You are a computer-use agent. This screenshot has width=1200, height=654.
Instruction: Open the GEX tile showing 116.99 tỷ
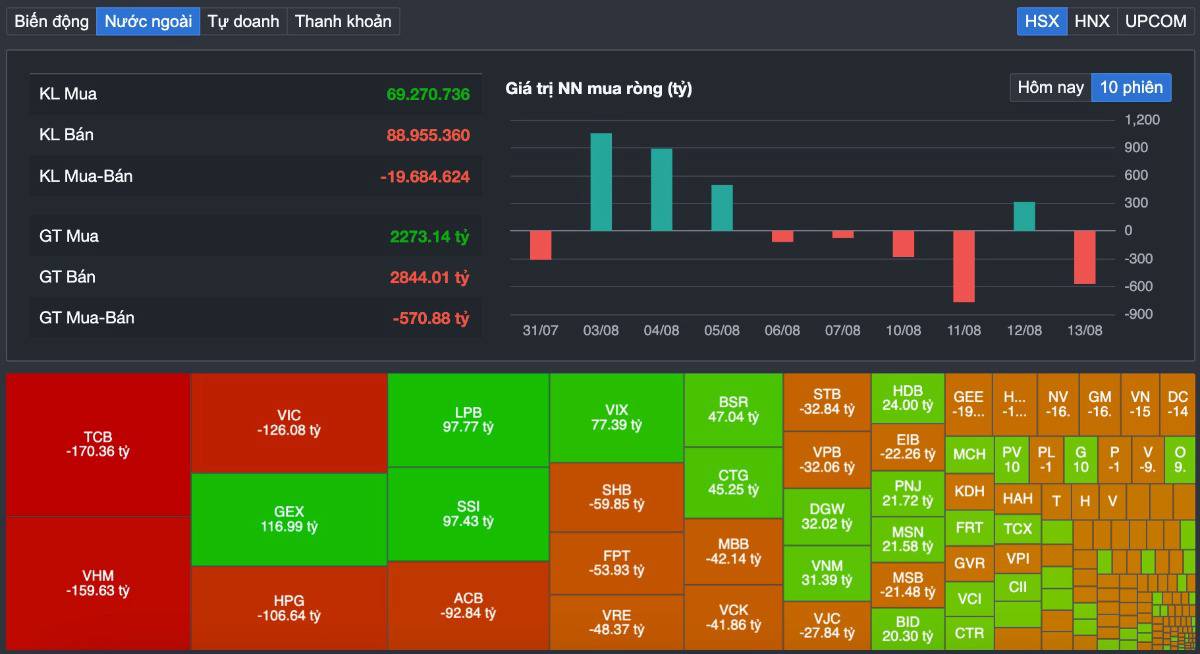click(289, 519)
